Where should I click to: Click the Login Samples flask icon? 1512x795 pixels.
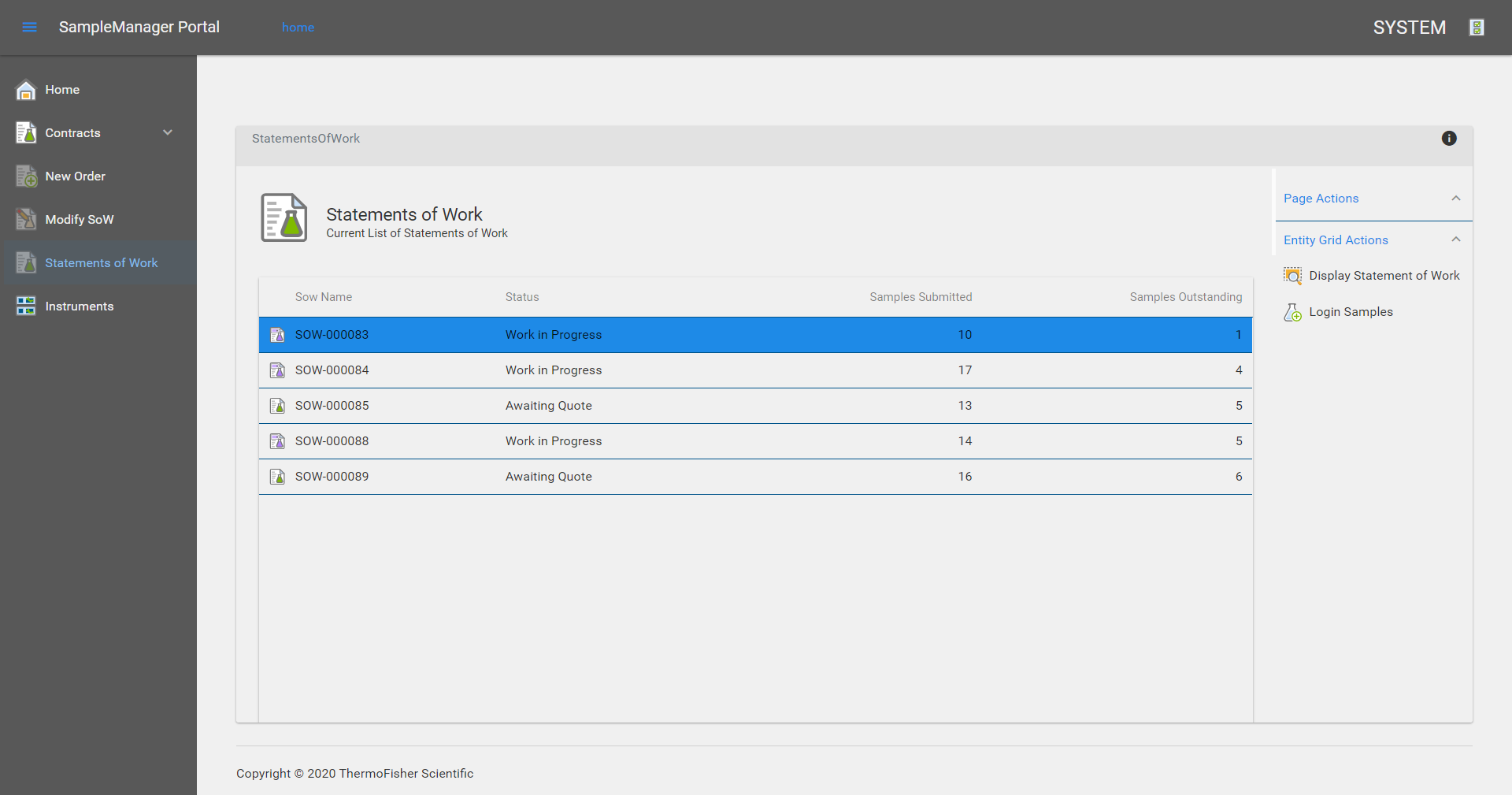pyautogui.click(x=1292, y=313)
